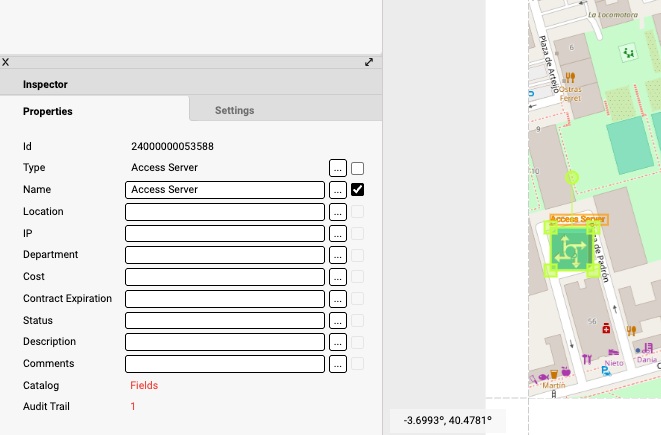
Task: Uncheck the Name field checkbox
Action: tap(357, 189)
